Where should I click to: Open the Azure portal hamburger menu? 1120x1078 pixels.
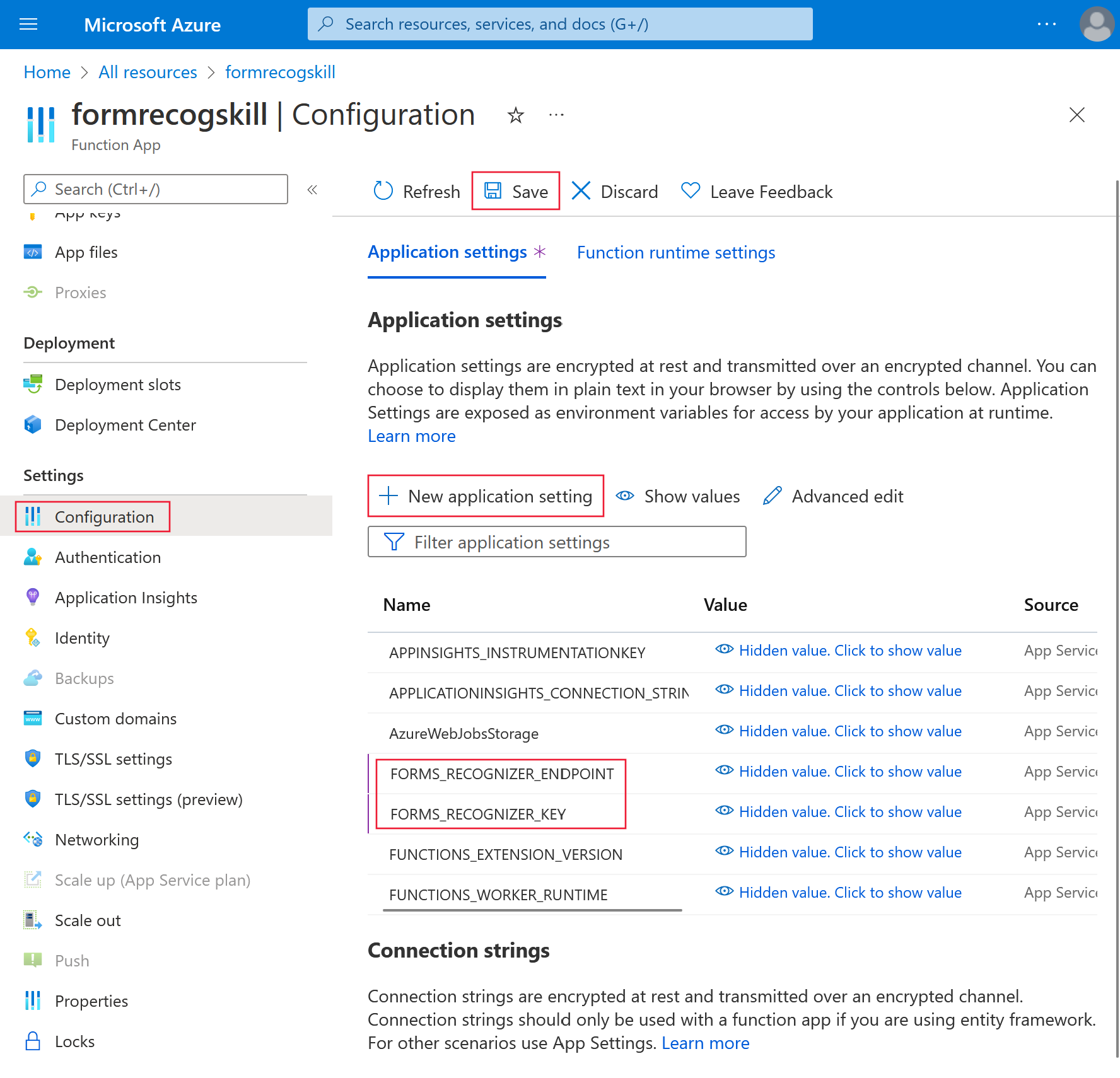[28, 24]
